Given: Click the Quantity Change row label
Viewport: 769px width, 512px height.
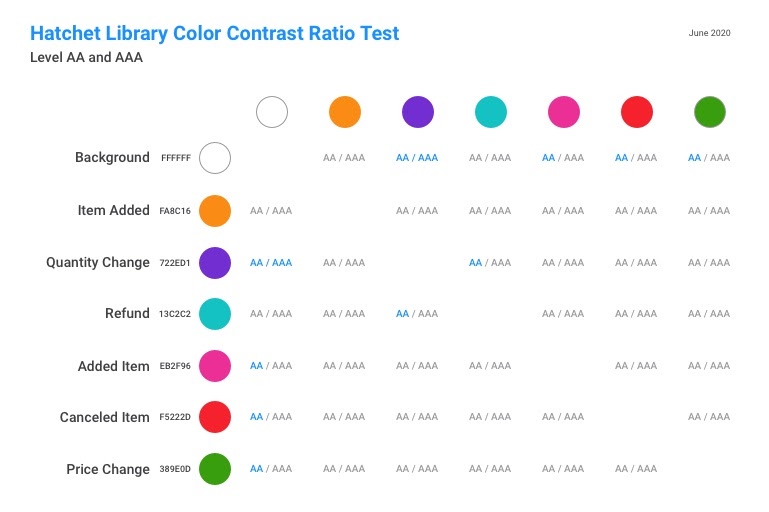Looking at the screenshot, I should (x=98, y=263).
